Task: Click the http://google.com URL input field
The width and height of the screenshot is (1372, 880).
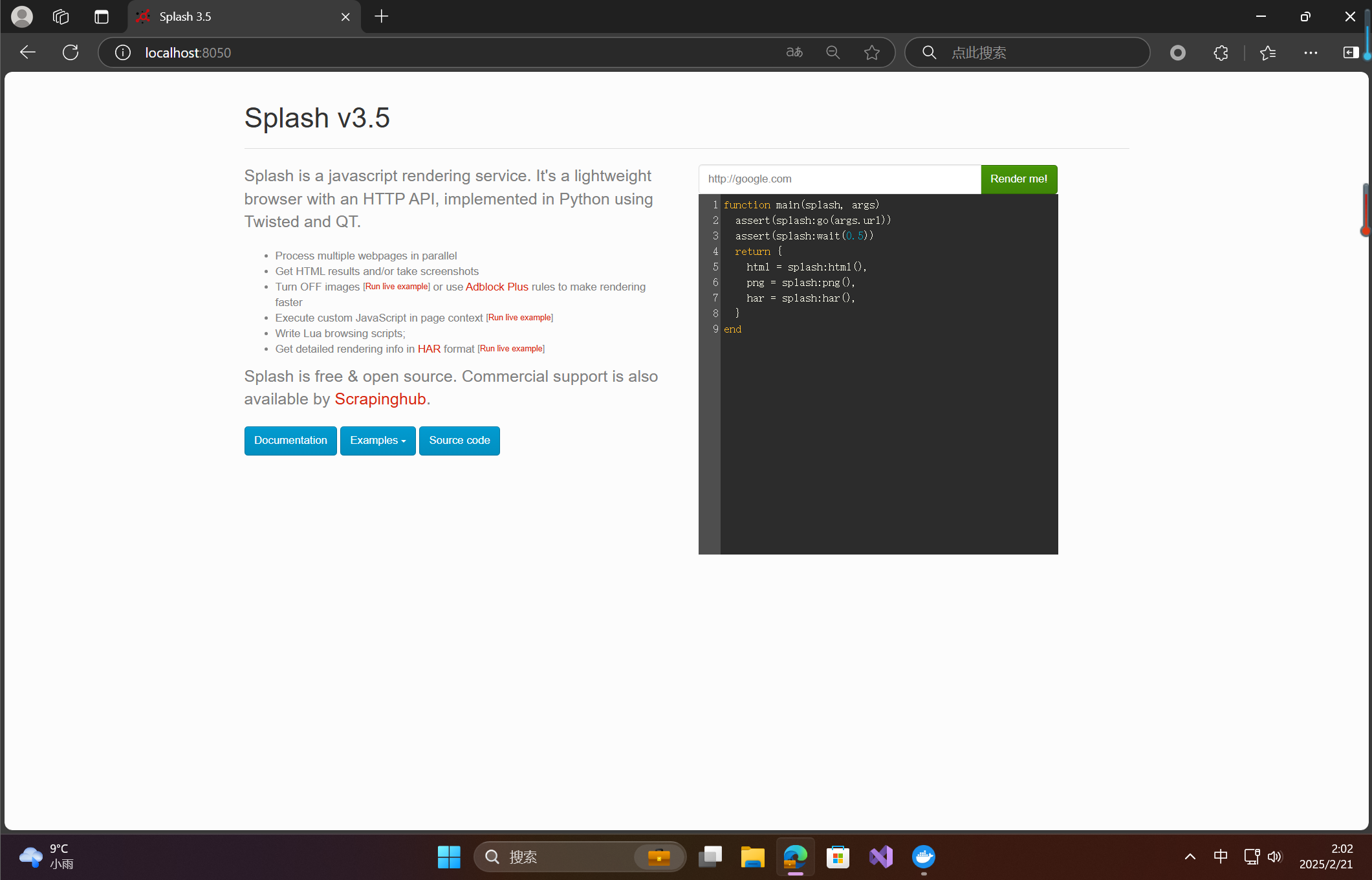Action: [839, 179]
